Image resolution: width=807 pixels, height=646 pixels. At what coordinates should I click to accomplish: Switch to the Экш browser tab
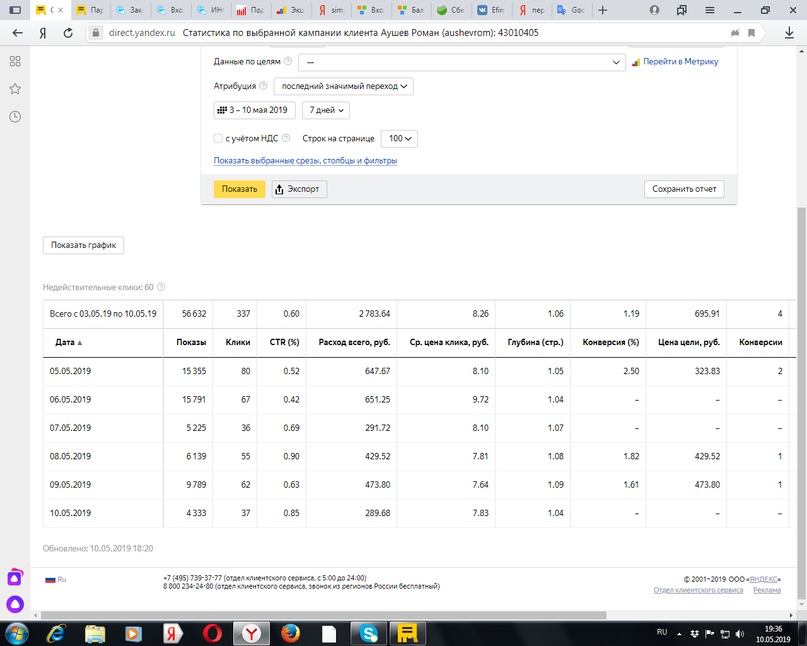point(290,10)
